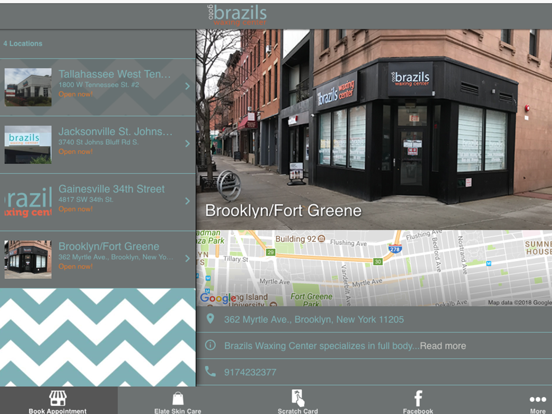Image resolution: width=552 pixels, height=414 pixels.
Task: Click 3740 St Johns Bluff Rd S. address
Action: pos(98,142)
